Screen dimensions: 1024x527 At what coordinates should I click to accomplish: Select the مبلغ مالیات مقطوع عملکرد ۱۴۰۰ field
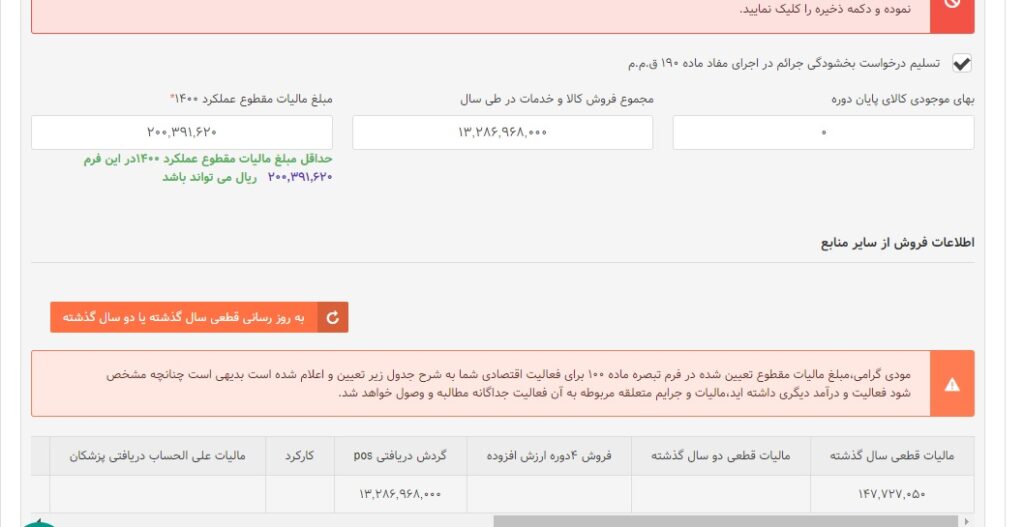(x=182, y=132)
